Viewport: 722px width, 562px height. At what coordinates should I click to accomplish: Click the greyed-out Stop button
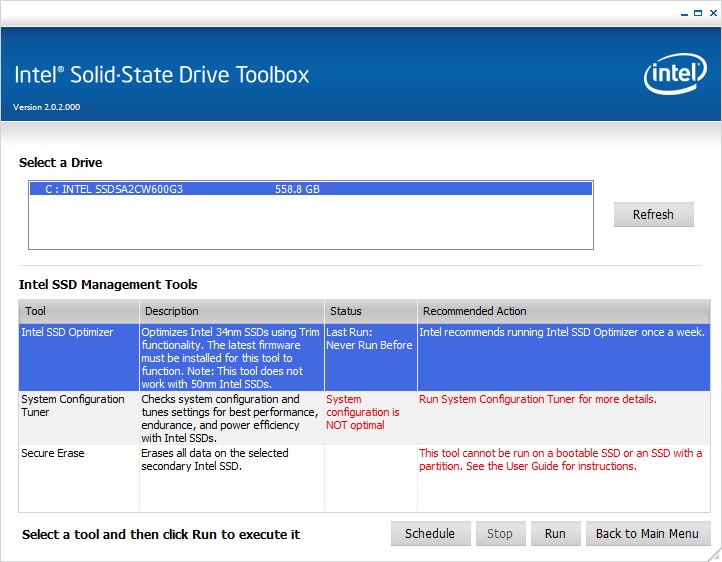[x=499, y=534]
